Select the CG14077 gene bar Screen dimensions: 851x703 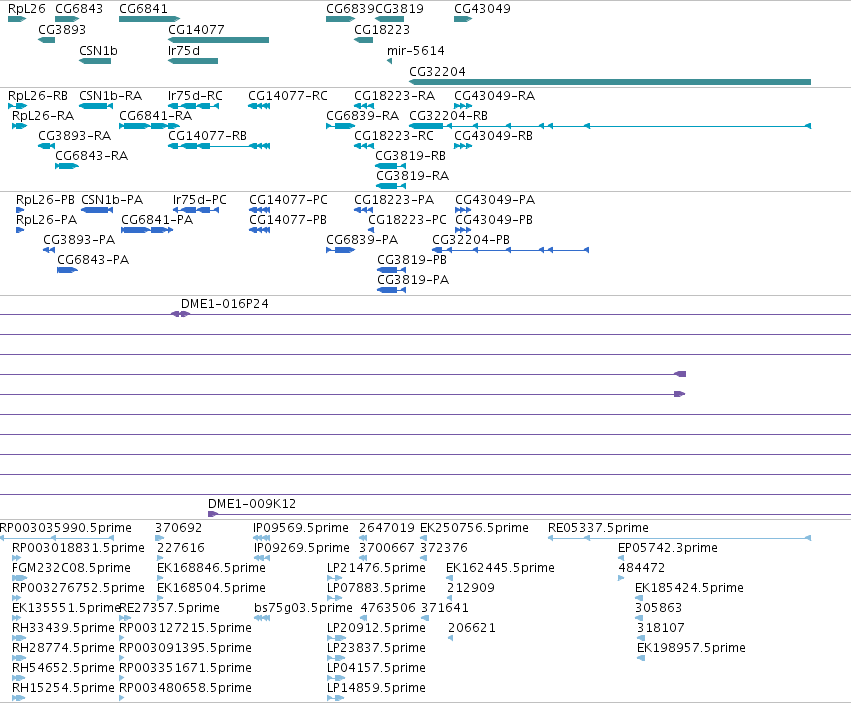tap(218, 40)
